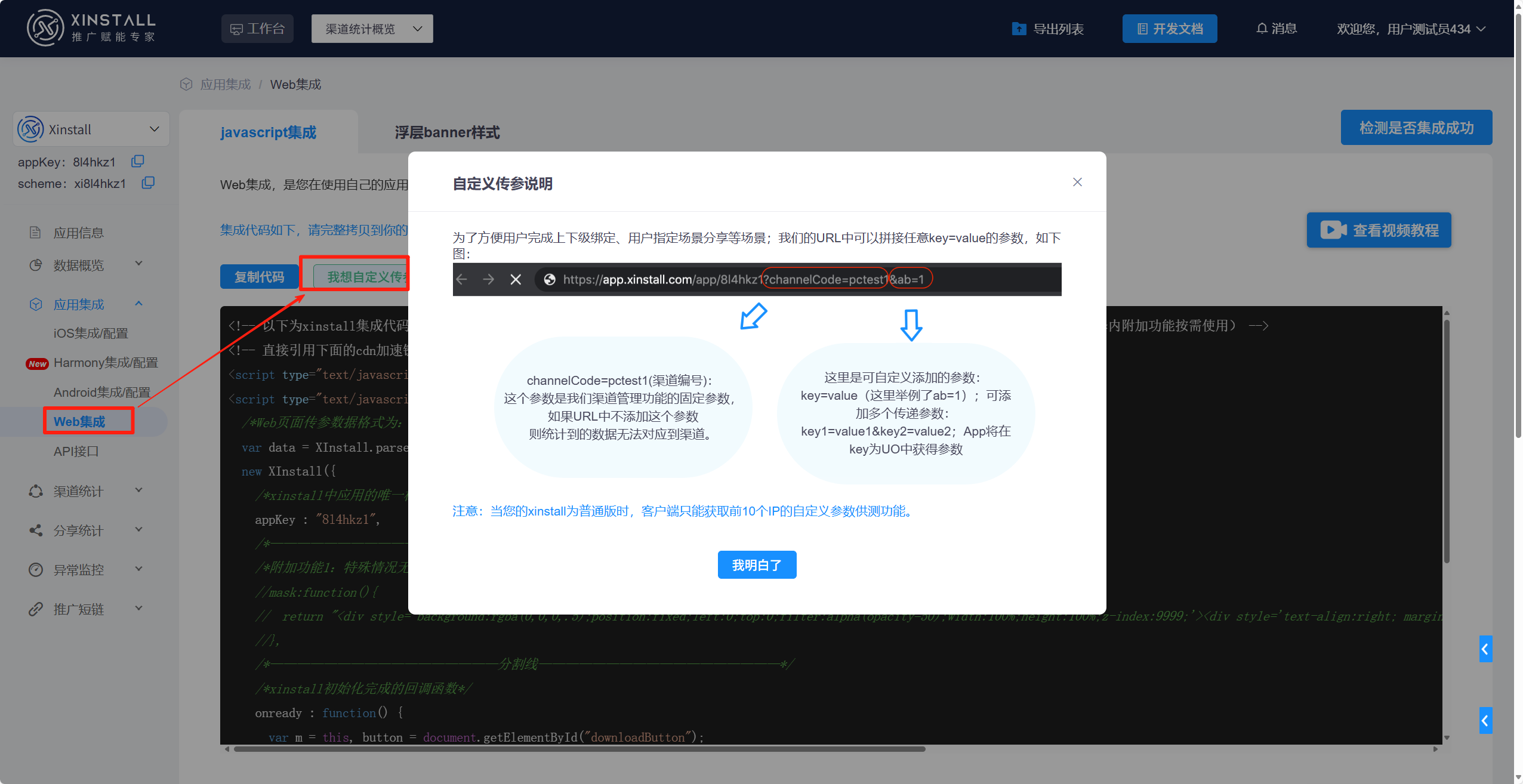Screen dimensions: 1523x784
Task: Open Android集成/配置 page
Action: point(102,392)
